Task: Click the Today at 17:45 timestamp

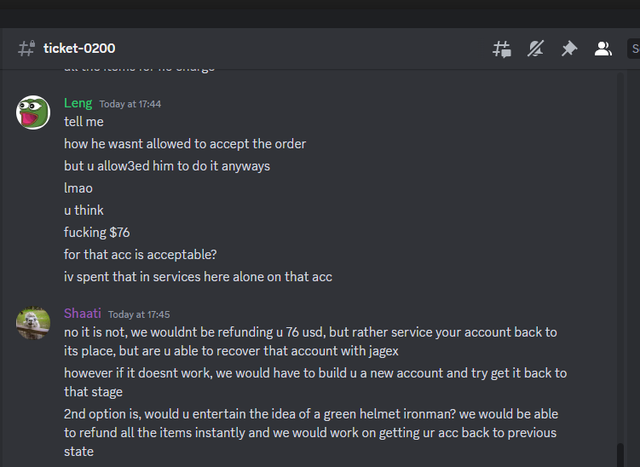Action: (x=139, y=315)
